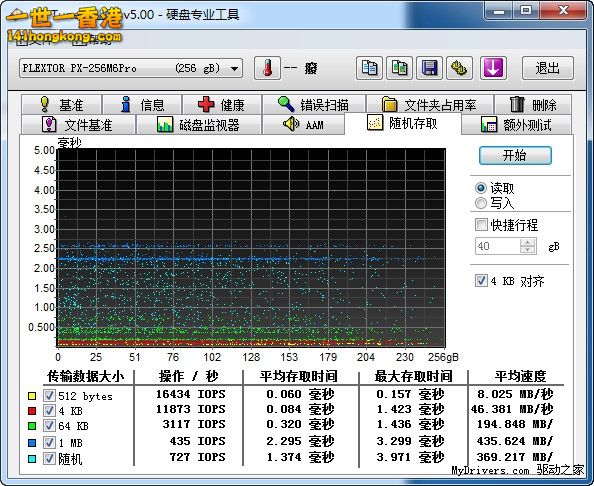Enable the 快捷行程 checkbox

click(481, 225)
